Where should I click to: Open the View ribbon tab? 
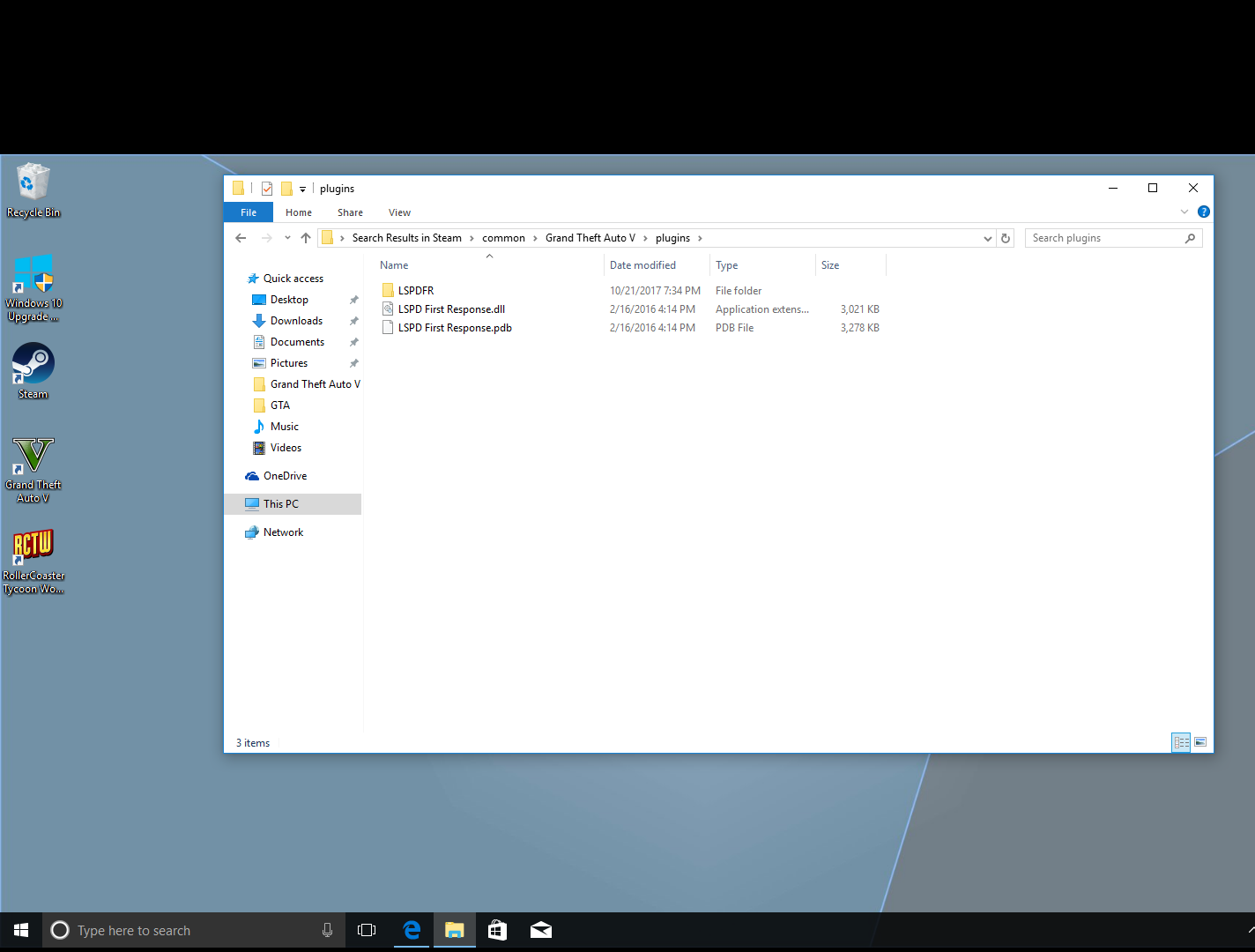coord(399,212)
